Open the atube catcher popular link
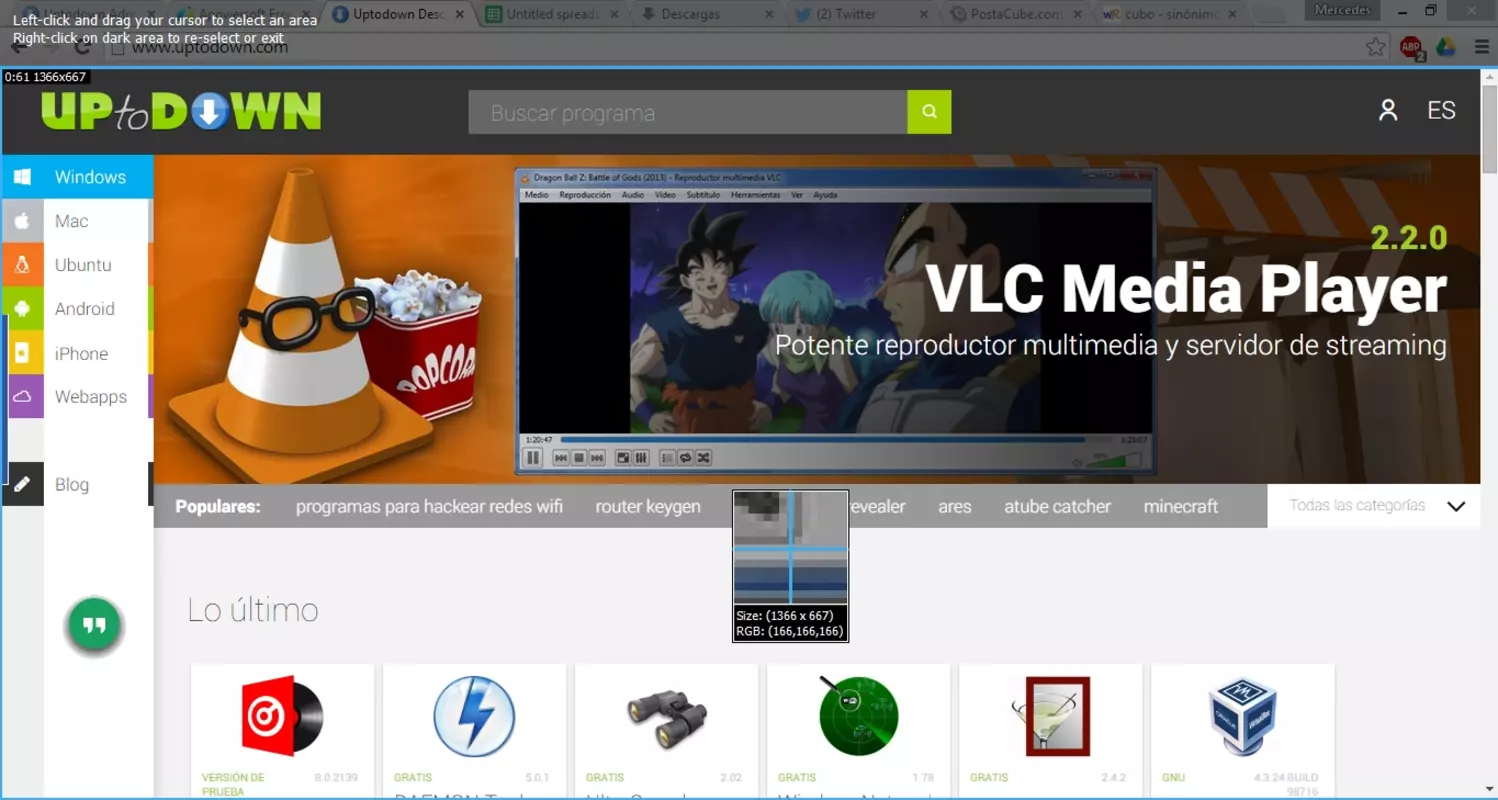Screen dimensions: 1498x800 tap(1057, 507)
